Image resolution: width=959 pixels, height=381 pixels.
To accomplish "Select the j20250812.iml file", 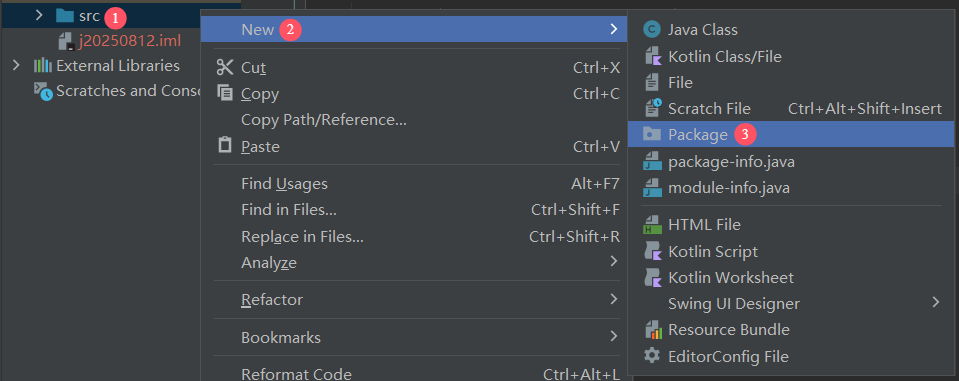I will (x=130, y=41).
